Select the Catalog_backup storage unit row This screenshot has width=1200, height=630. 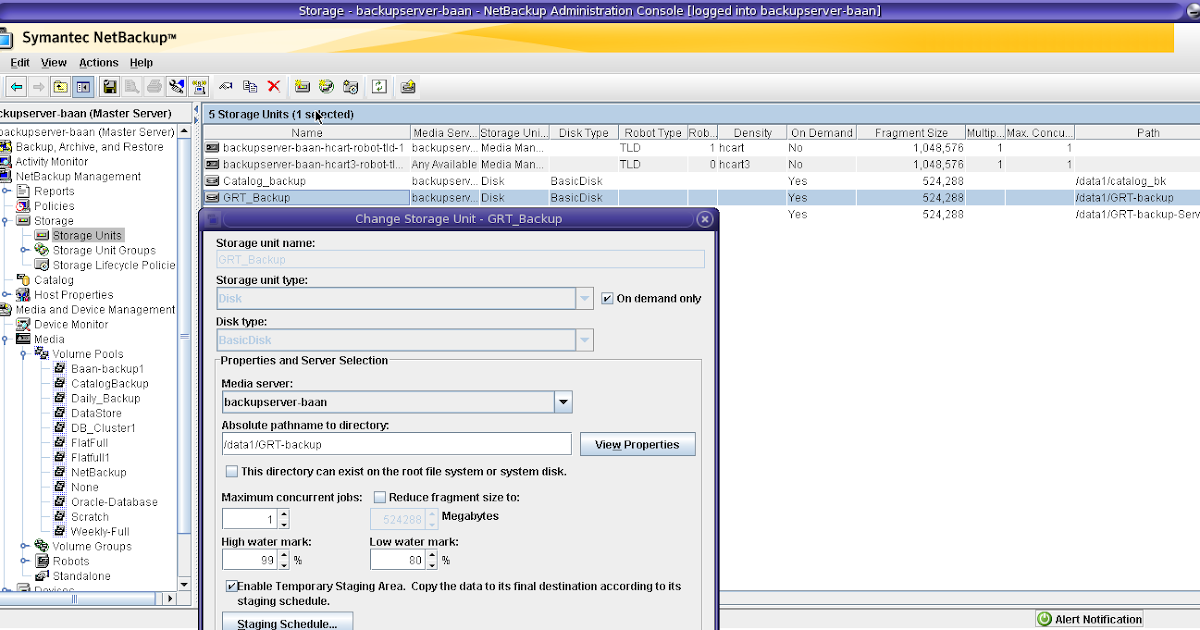700,181
